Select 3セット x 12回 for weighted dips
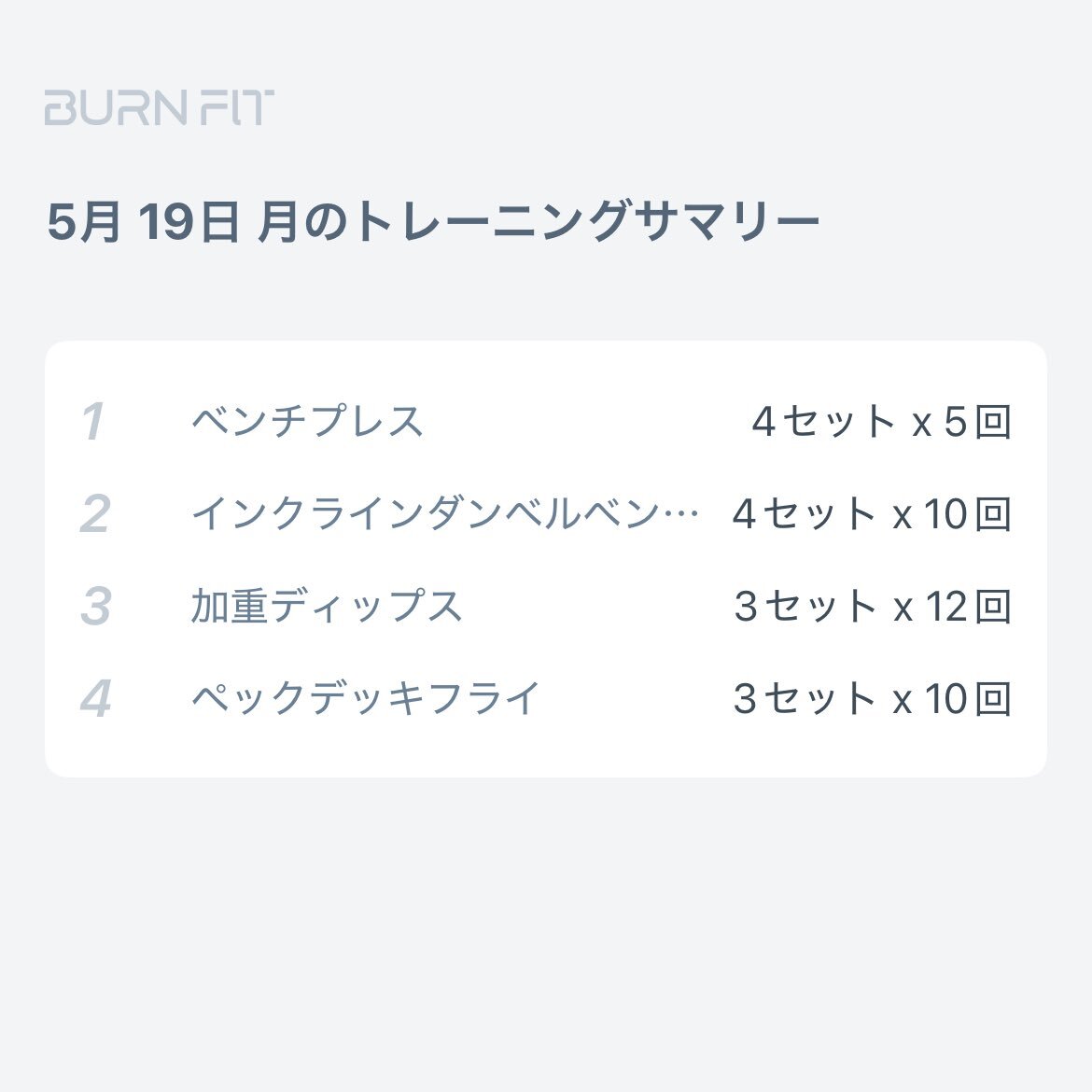Viewport: 1092px width, 1092px height. pyautogui.click(x=873, y=605)
